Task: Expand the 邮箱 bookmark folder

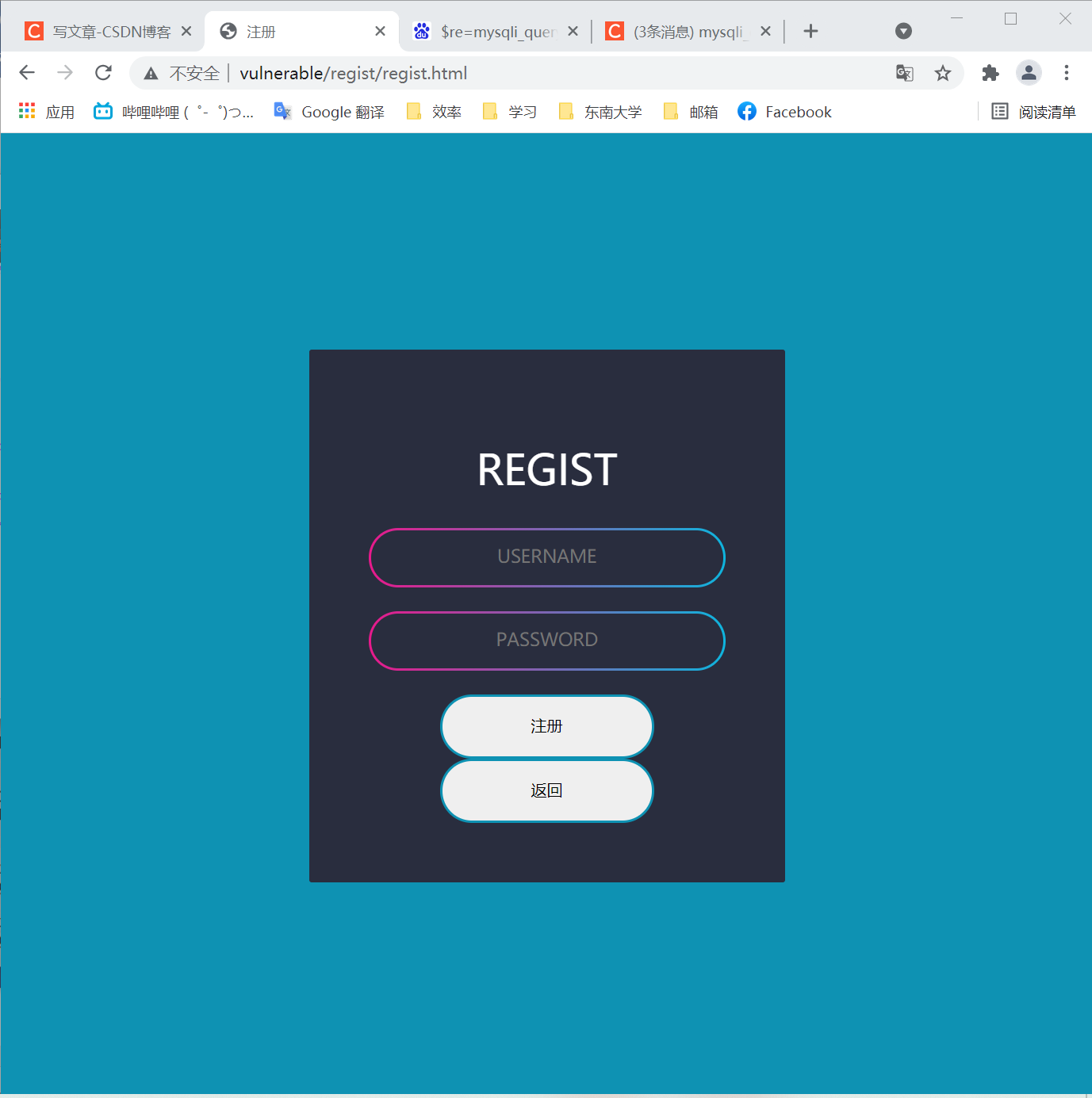Action: [x=691, y=112]
